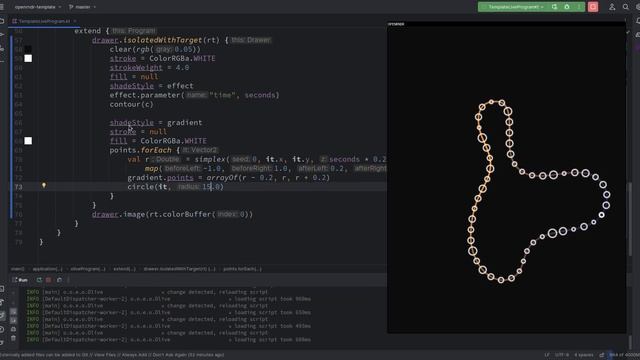Click the red stop button in title bar
Image resolution: width=640 pixels, height=360 pixels.
click(x=593, y=7)
